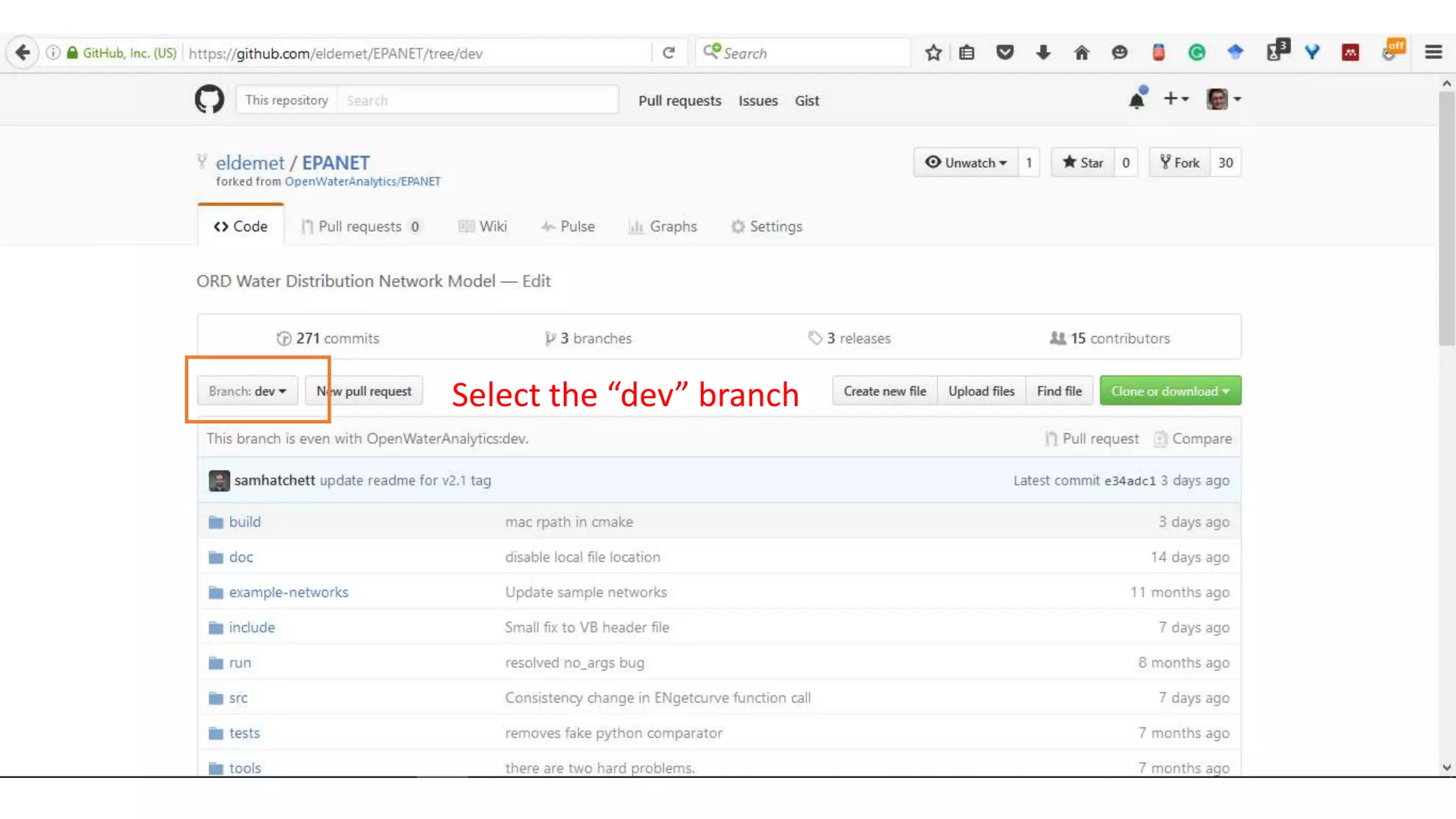Viewport: 1456px width, 819px height.
Task: Open the Branch: dev selector
Action: pyautogui.click(x=247, y=391)
